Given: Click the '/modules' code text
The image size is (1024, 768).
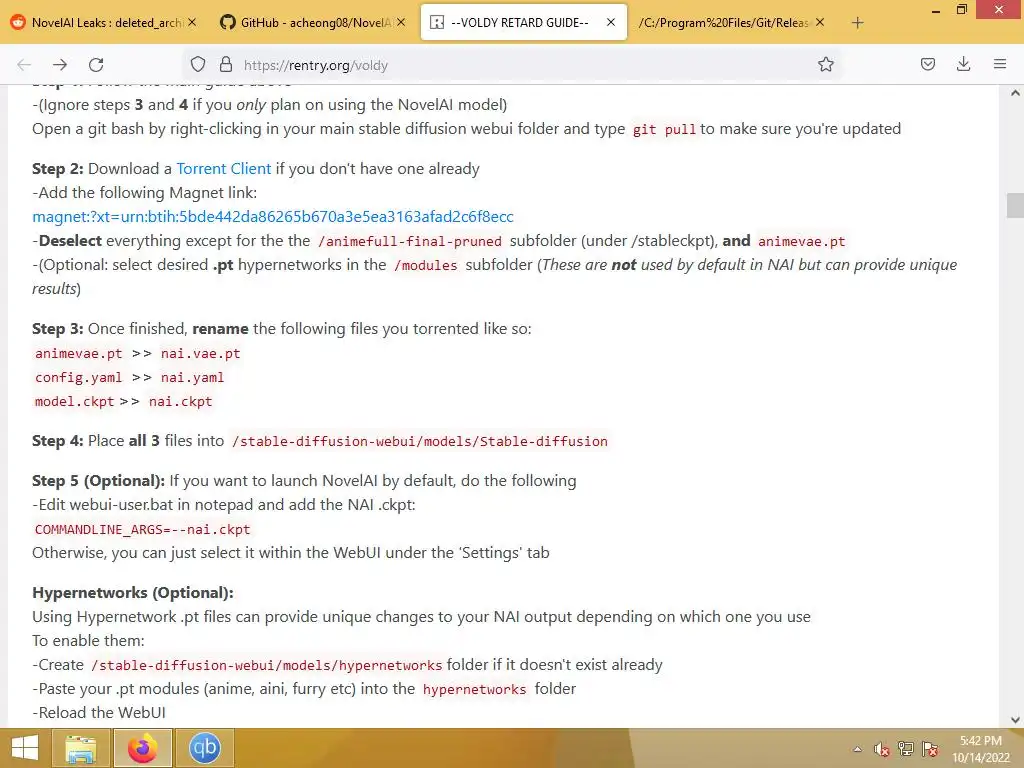Looking at the screenshot, I should [x=426, y=266].
